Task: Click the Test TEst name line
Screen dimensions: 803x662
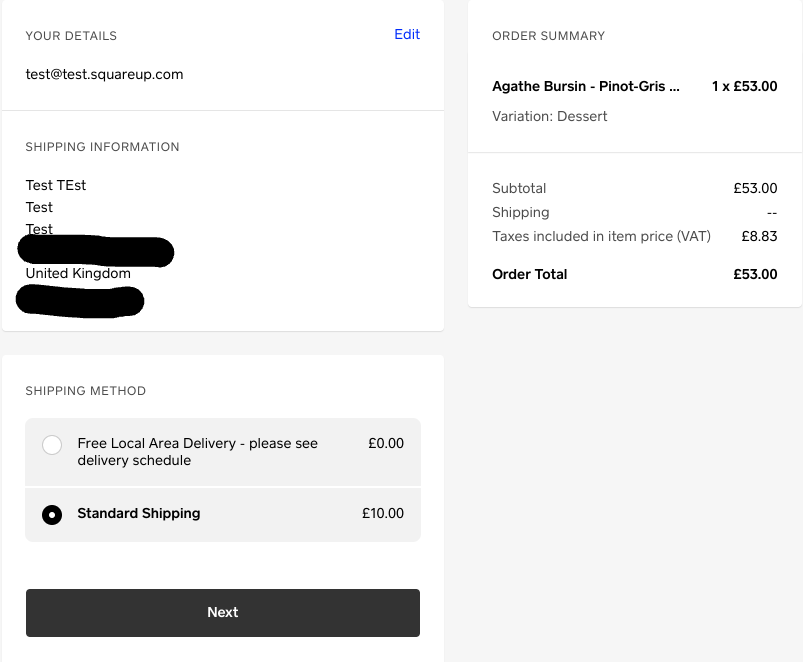Action: pos(56,185)
